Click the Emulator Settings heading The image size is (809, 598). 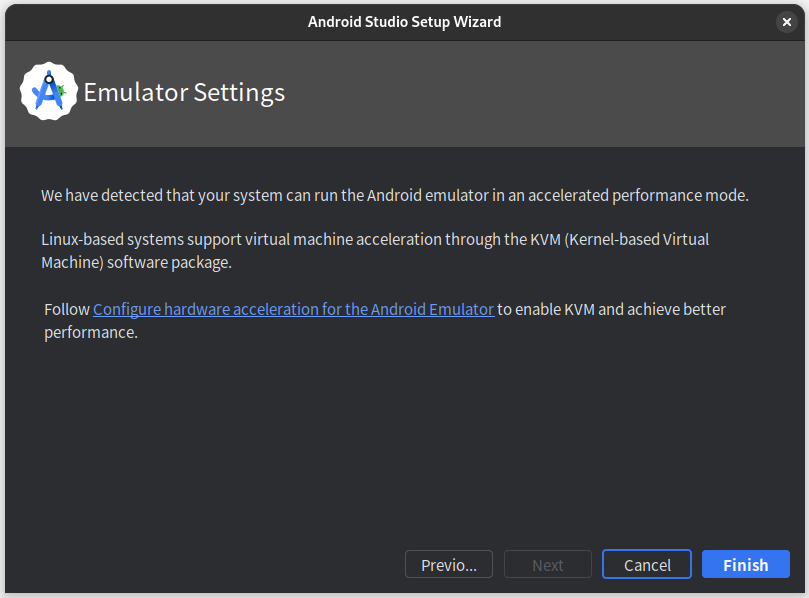point(184,93)
